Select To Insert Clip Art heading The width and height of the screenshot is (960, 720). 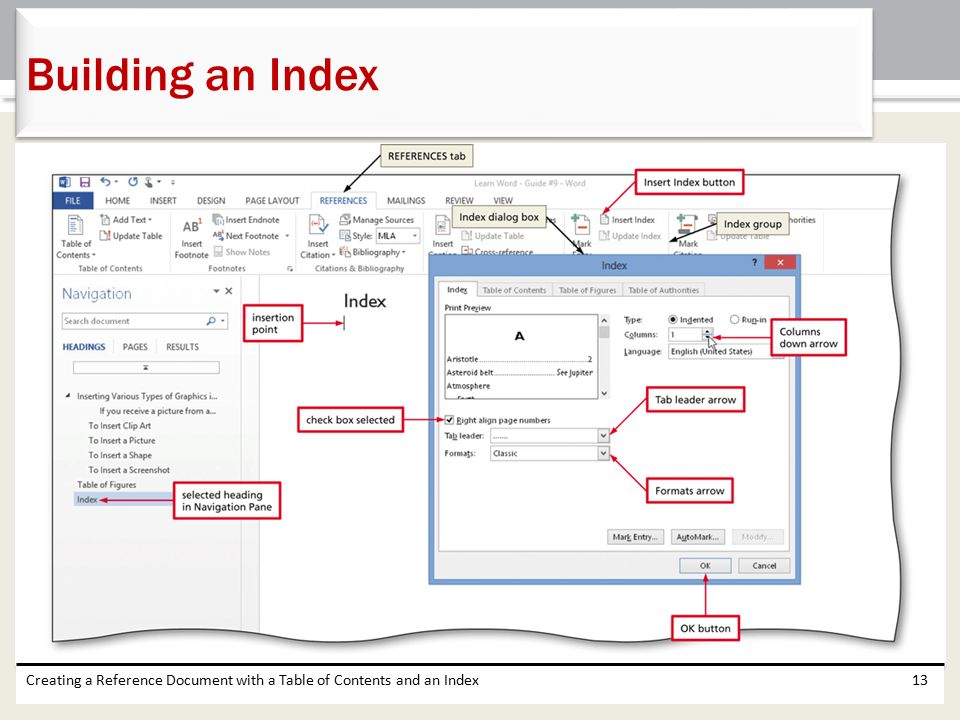pyautogui.click(x=119, y=426)
